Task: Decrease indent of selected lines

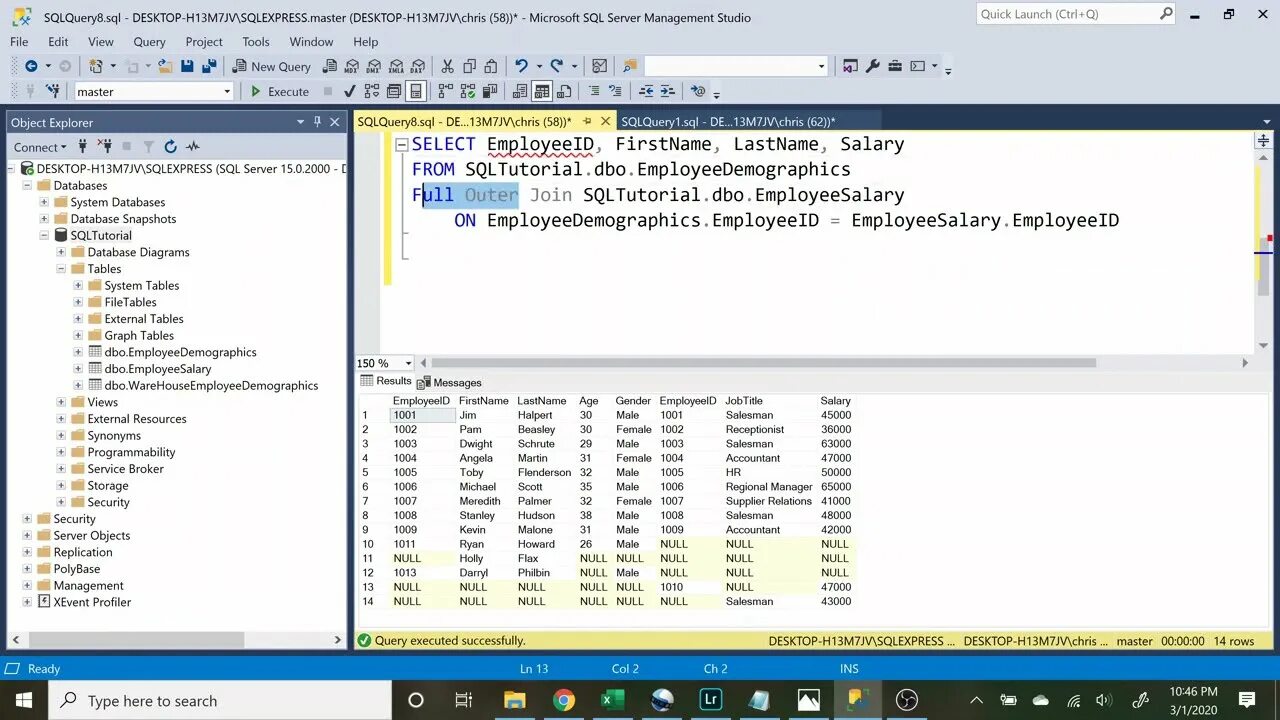Action: 646,91
